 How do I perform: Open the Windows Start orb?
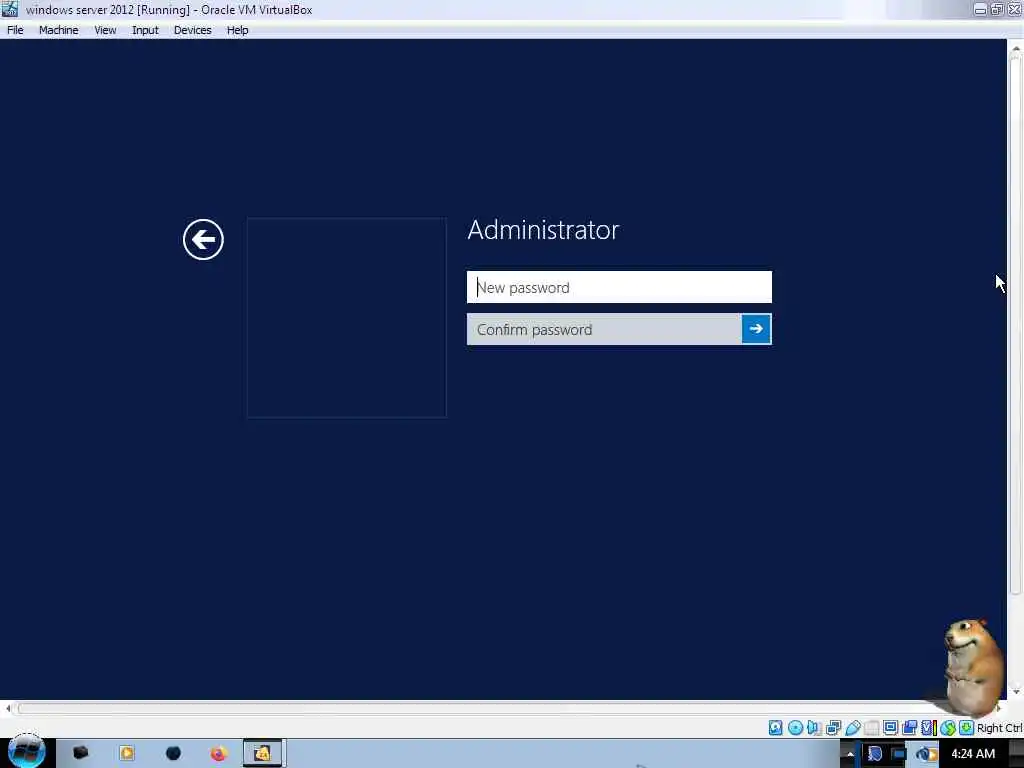[26, 752]
